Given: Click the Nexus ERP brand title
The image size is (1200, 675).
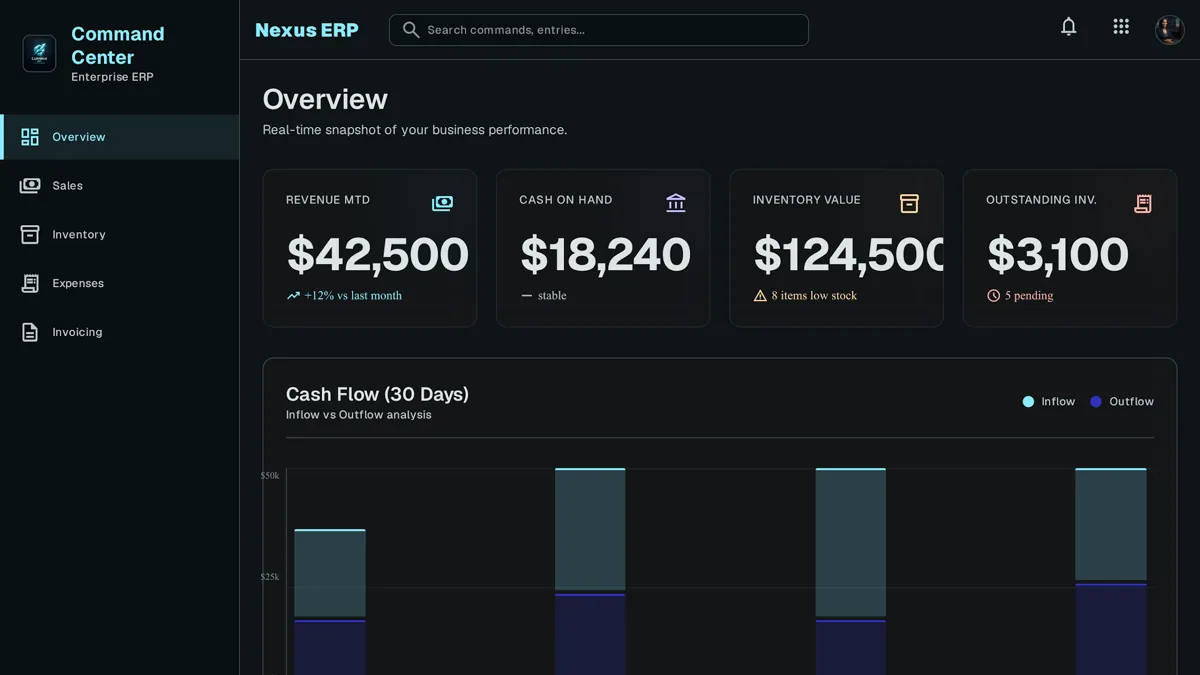Looking at the screenshot, I should pos(307,30).
